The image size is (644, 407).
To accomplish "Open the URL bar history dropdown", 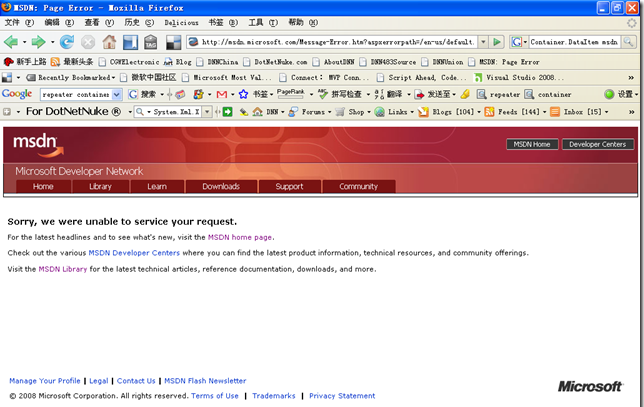I will click(483, 42).
